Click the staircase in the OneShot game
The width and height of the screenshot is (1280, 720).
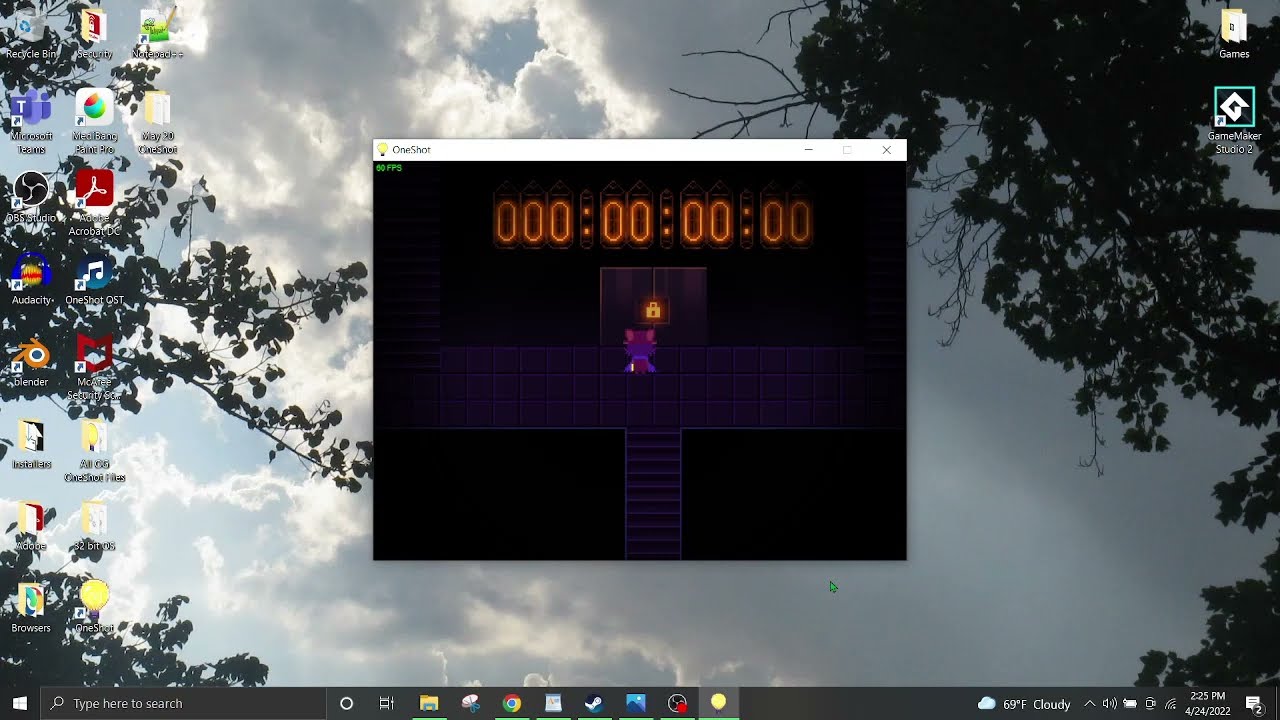[x=653, y=493]
